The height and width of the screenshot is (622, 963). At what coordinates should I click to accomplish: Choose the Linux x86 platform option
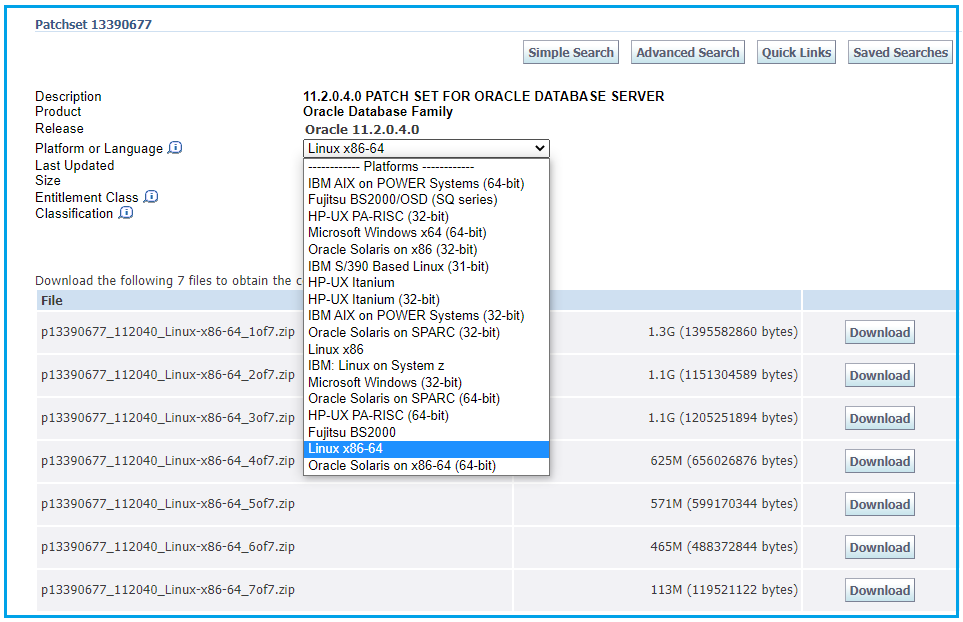click(x=426, y=349)
